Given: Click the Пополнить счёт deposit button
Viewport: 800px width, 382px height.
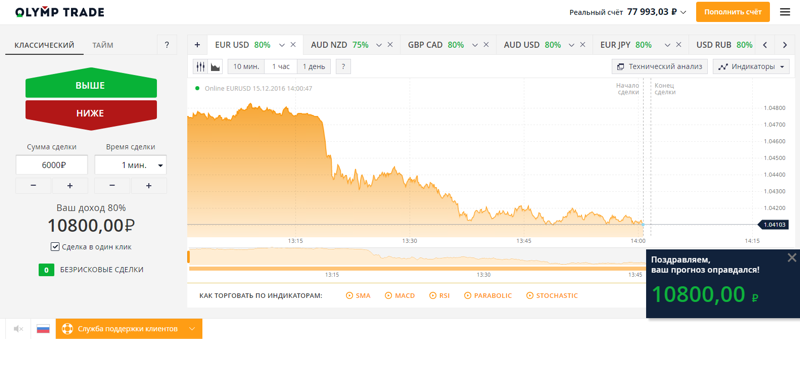Looking at the screenshot, I should (x=733, y=12).
